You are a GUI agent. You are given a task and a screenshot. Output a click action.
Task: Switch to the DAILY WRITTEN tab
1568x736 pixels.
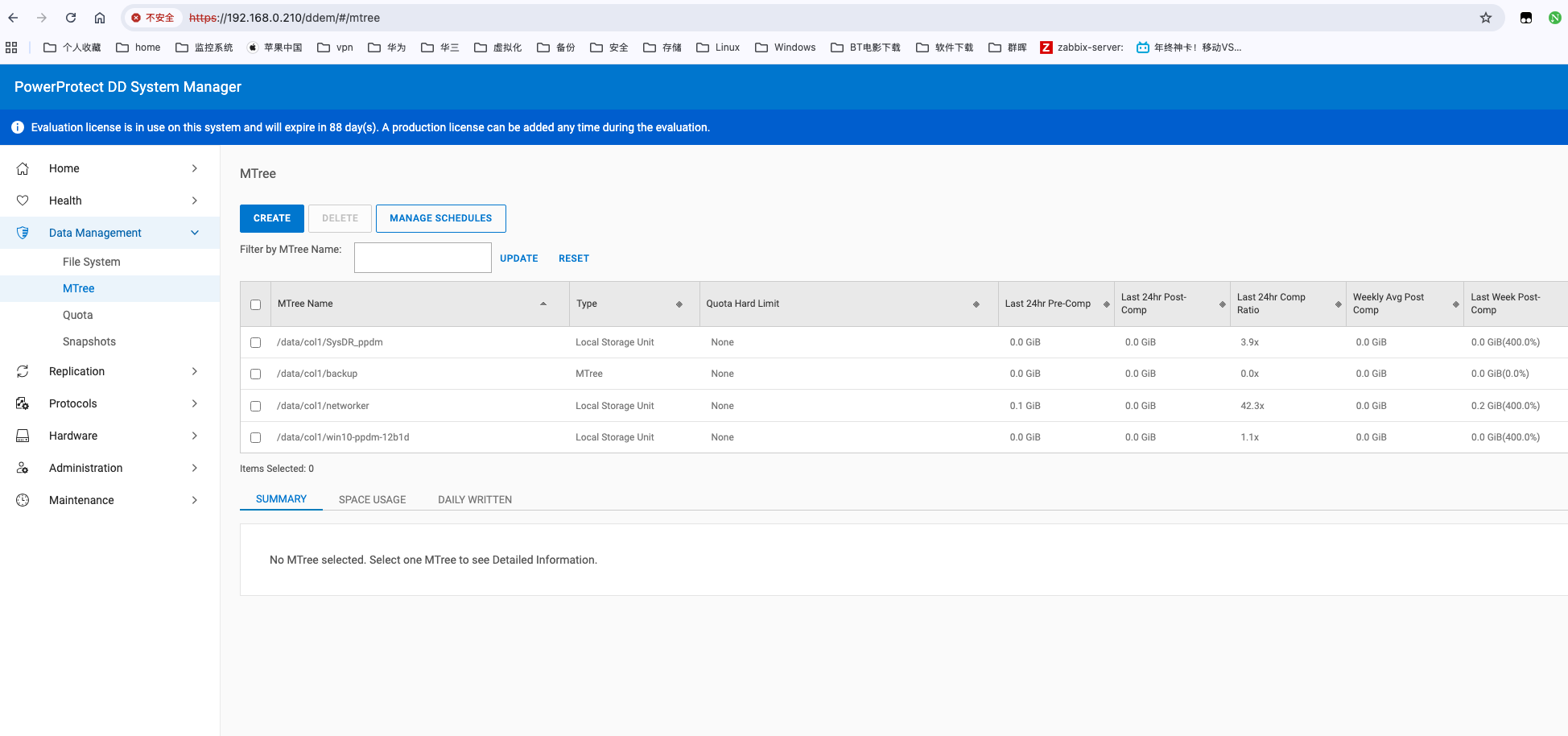click(x=475, y=499)
